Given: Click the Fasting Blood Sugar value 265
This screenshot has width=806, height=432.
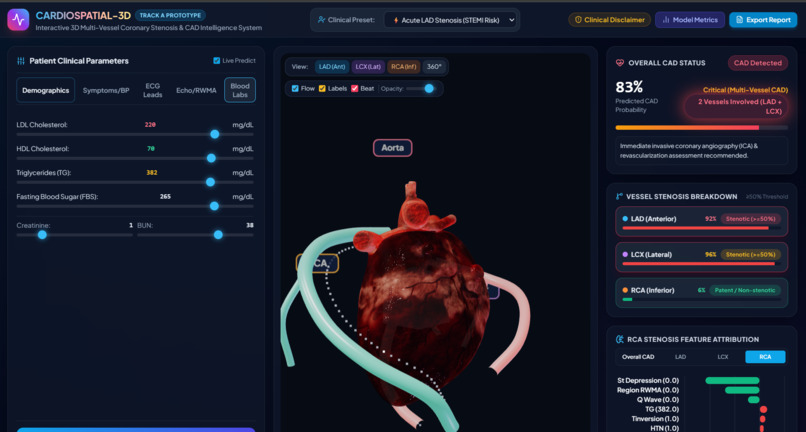Looking at the screenshot, I should [165, 196].
